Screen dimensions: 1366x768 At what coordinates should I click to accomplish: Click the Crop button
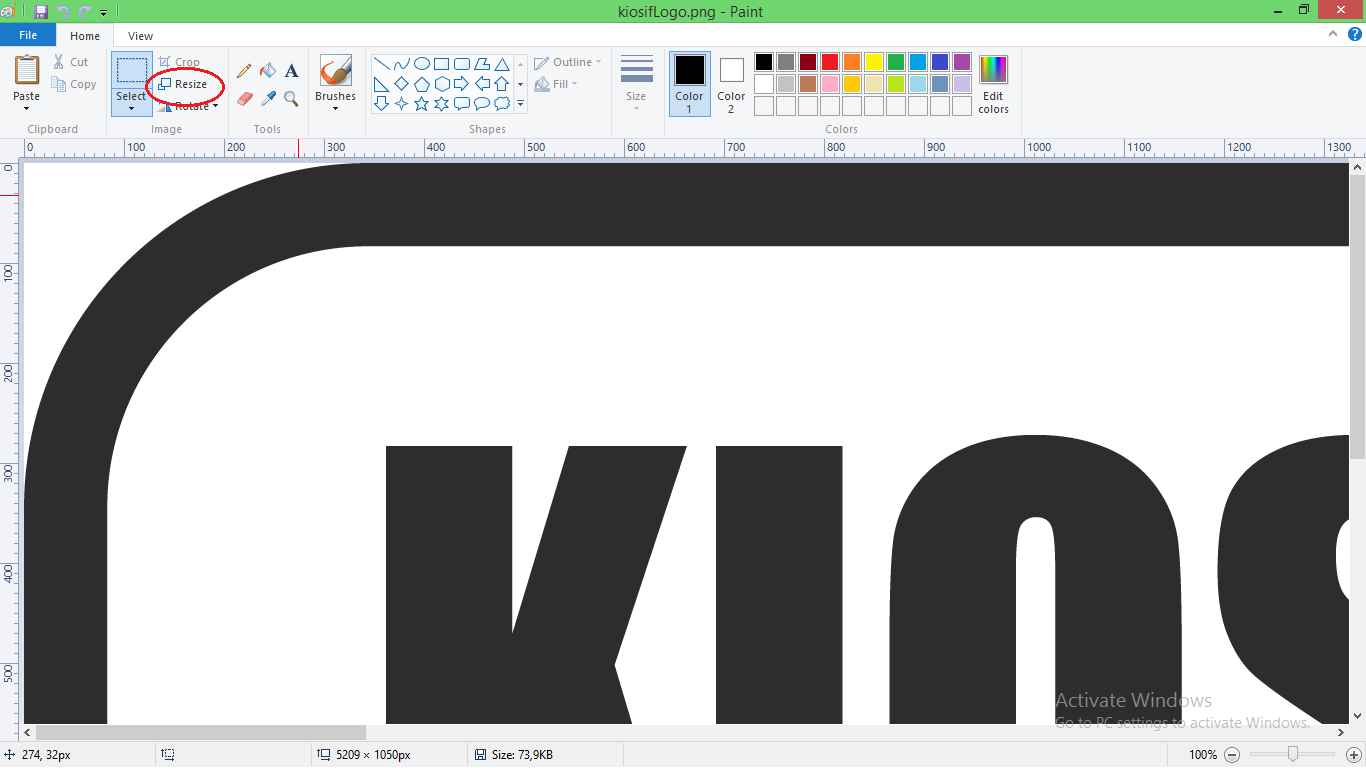click(x=180, y=62)
